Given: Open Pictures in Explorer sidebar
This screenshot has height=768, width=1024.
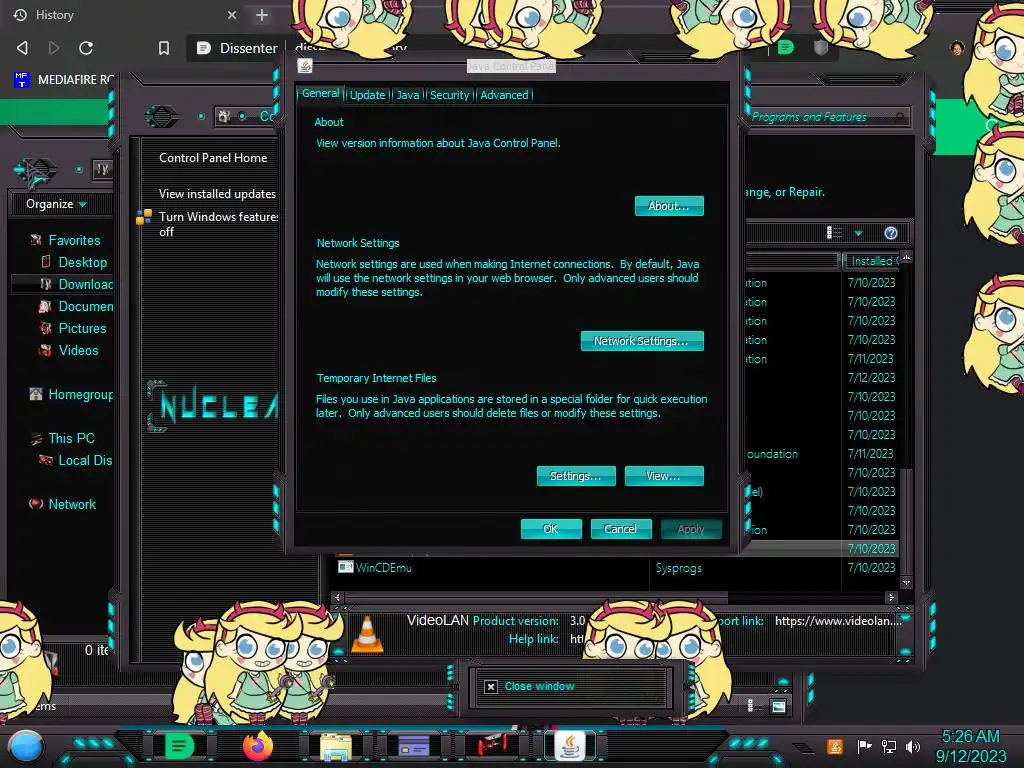Looking at the screenshot, I should [x=82, y=328].
